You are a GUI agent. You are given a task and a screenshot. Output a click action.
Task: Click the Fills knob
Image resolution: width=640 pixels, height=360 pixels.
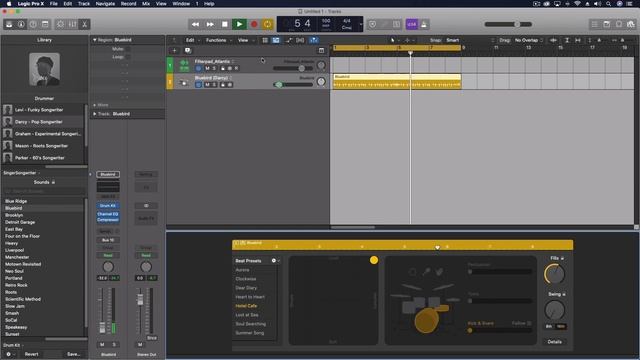[554, 274]
